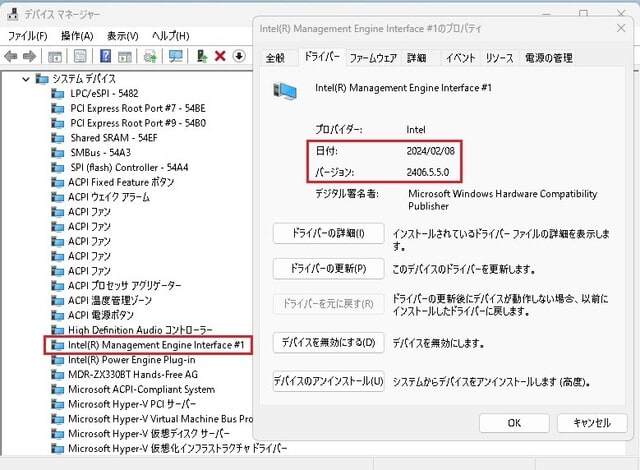Screen dimensions: 640x470
Task: Select ACPI Fixed Feature ボタン
Action: (x=121, y=182)
